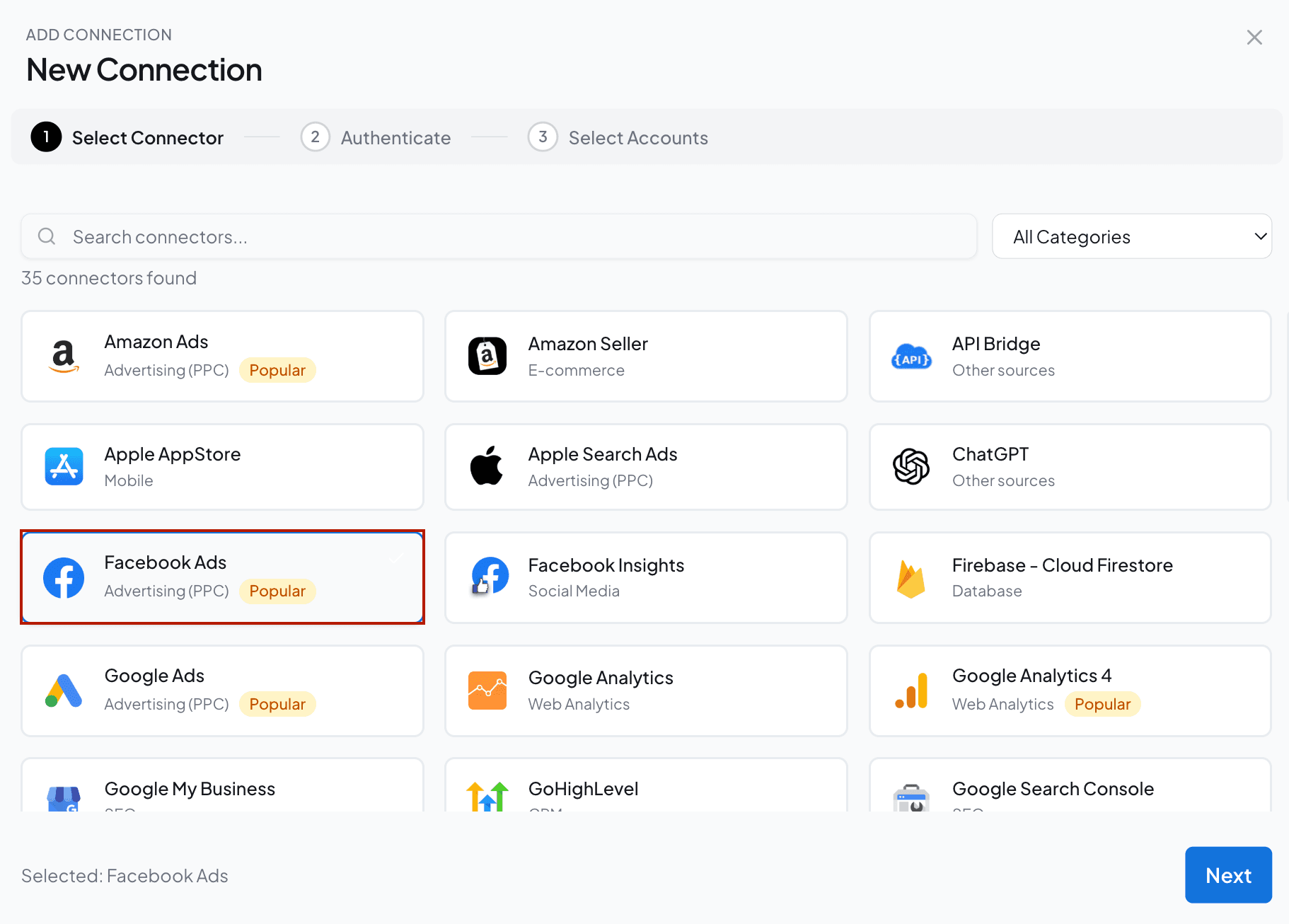Select the Facebook Insights title
Image resolution: width=1289 pixels, height=924 pixels.
point(606,565)
